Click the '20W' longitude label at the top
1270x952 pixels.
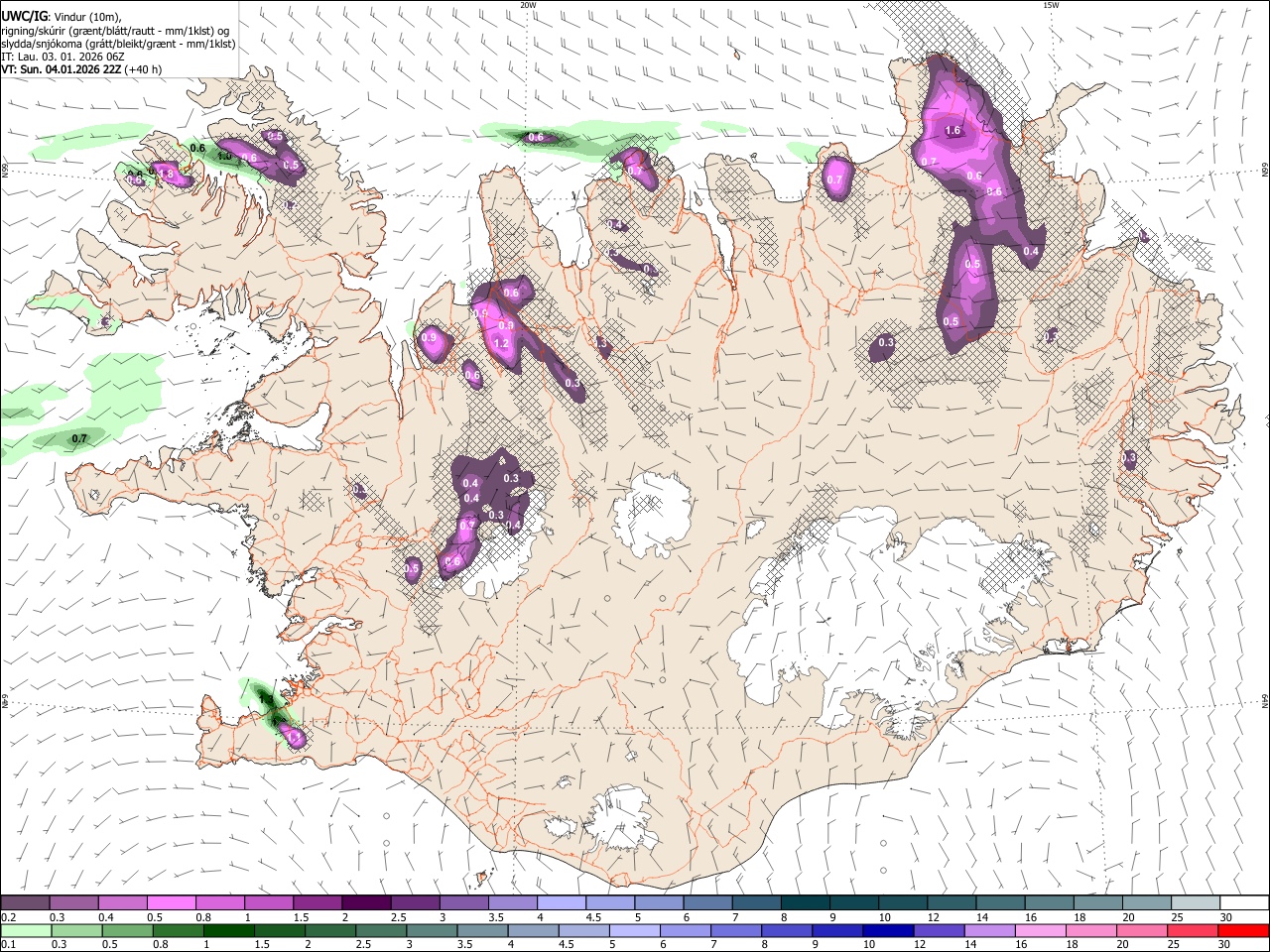point(528,5)
